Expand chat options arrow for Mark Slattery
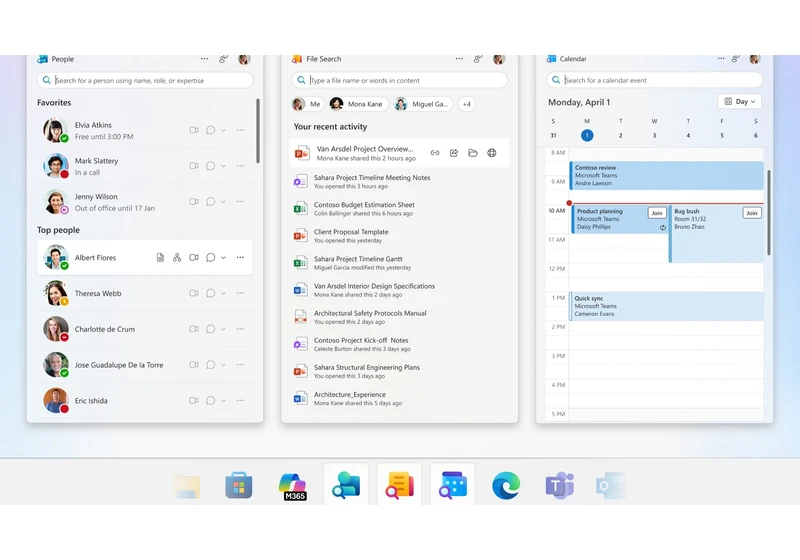 [x=223, y=166]
